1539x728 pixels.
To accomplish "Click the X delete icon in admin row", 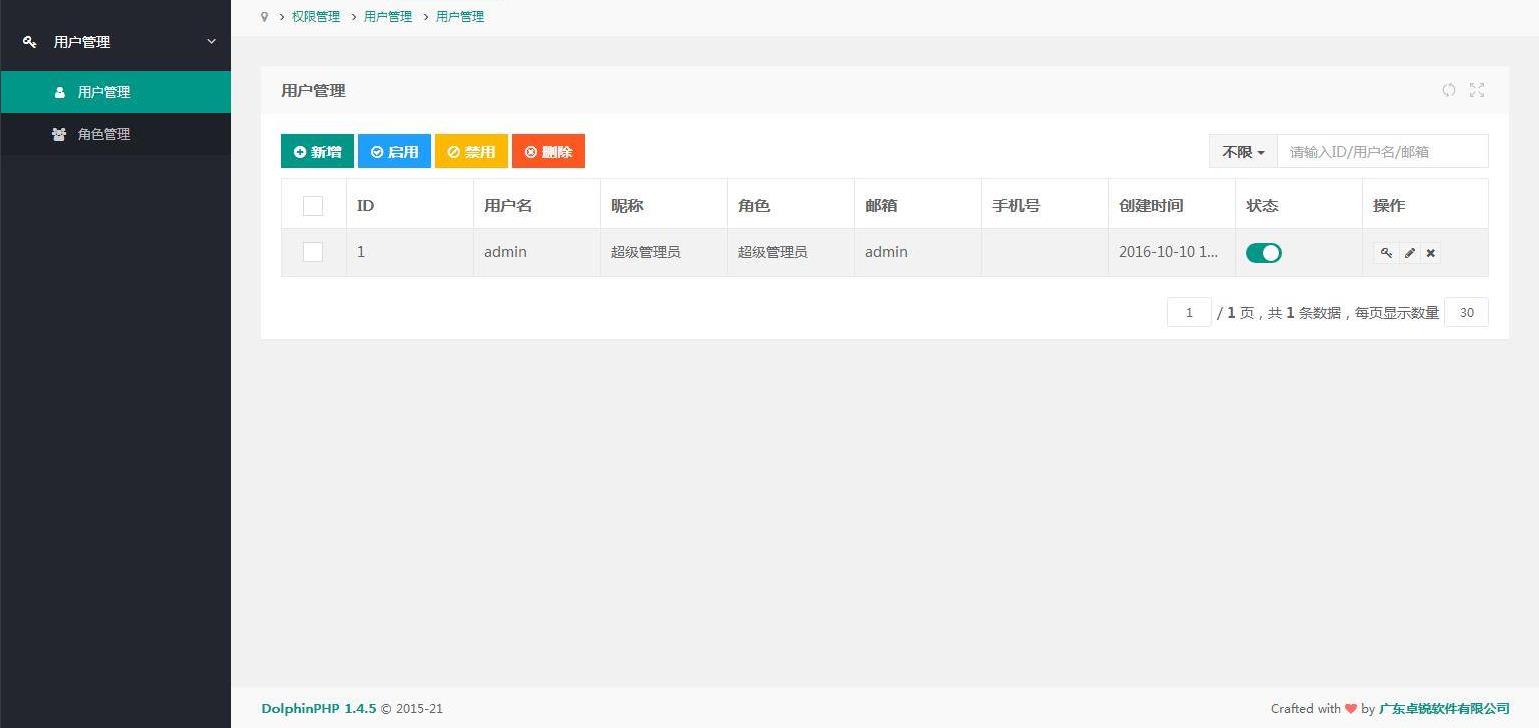I will [x=1431, y=253].
